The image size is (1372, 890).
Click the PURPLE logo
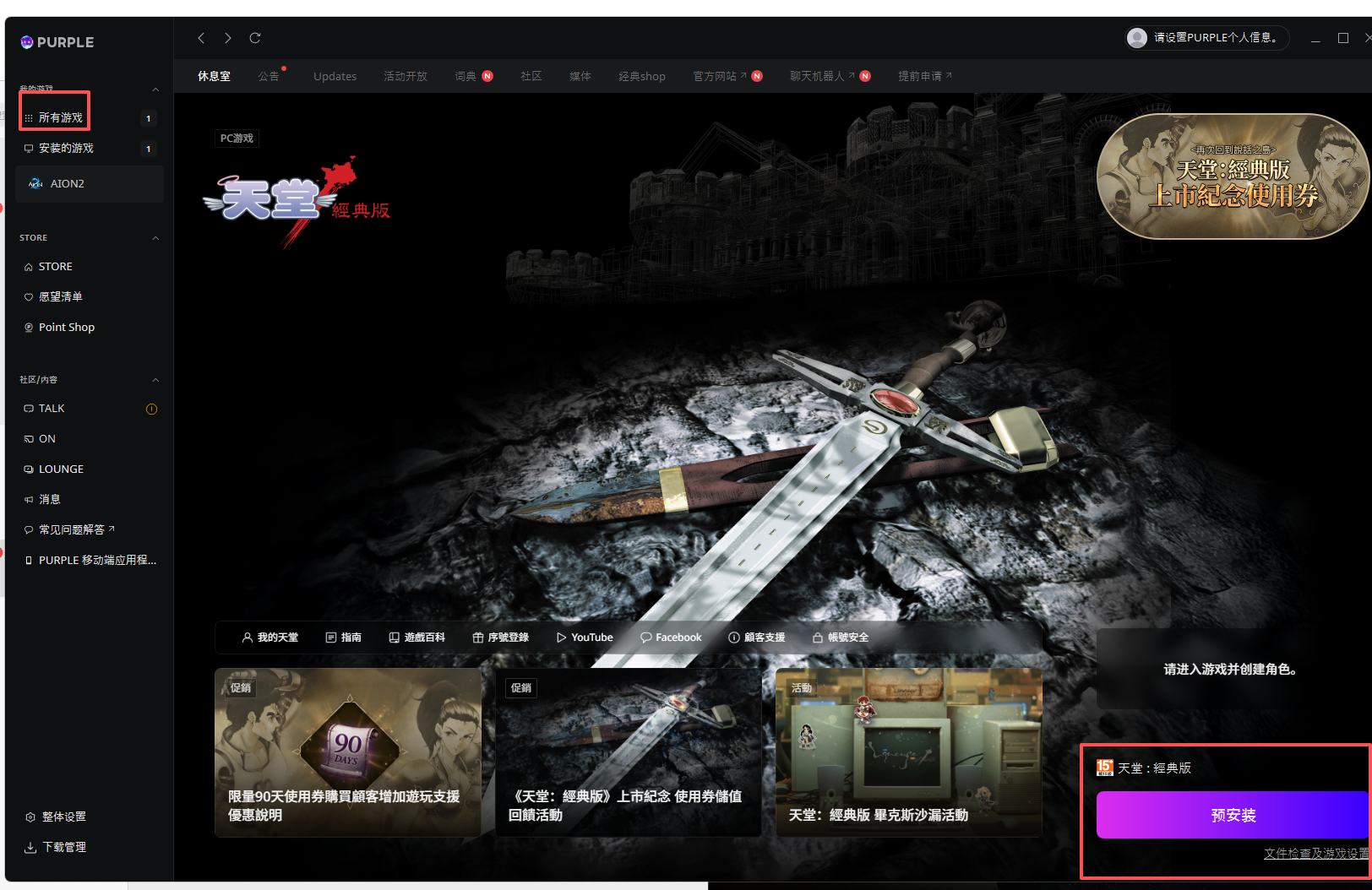click(x=57, y=42)
